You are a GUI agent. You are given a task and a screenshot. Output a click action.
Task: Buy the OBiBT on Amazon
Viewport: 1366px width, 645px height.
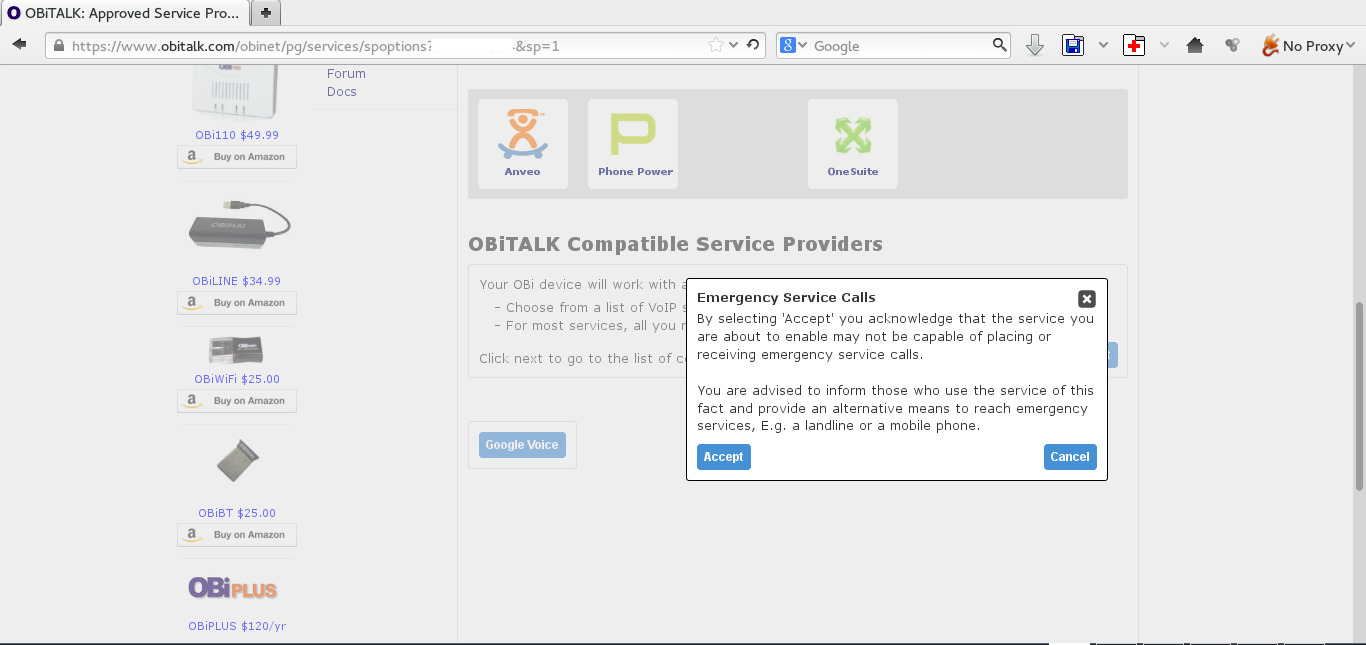(237, 535)
